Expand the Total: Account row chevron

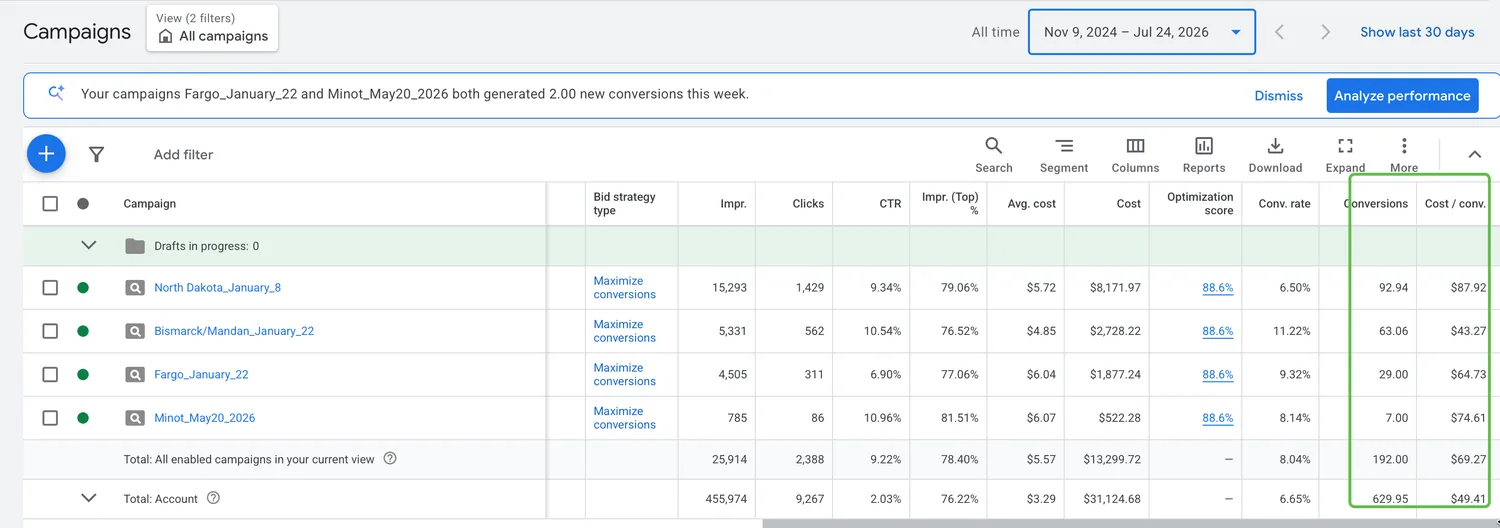(89, 497)
